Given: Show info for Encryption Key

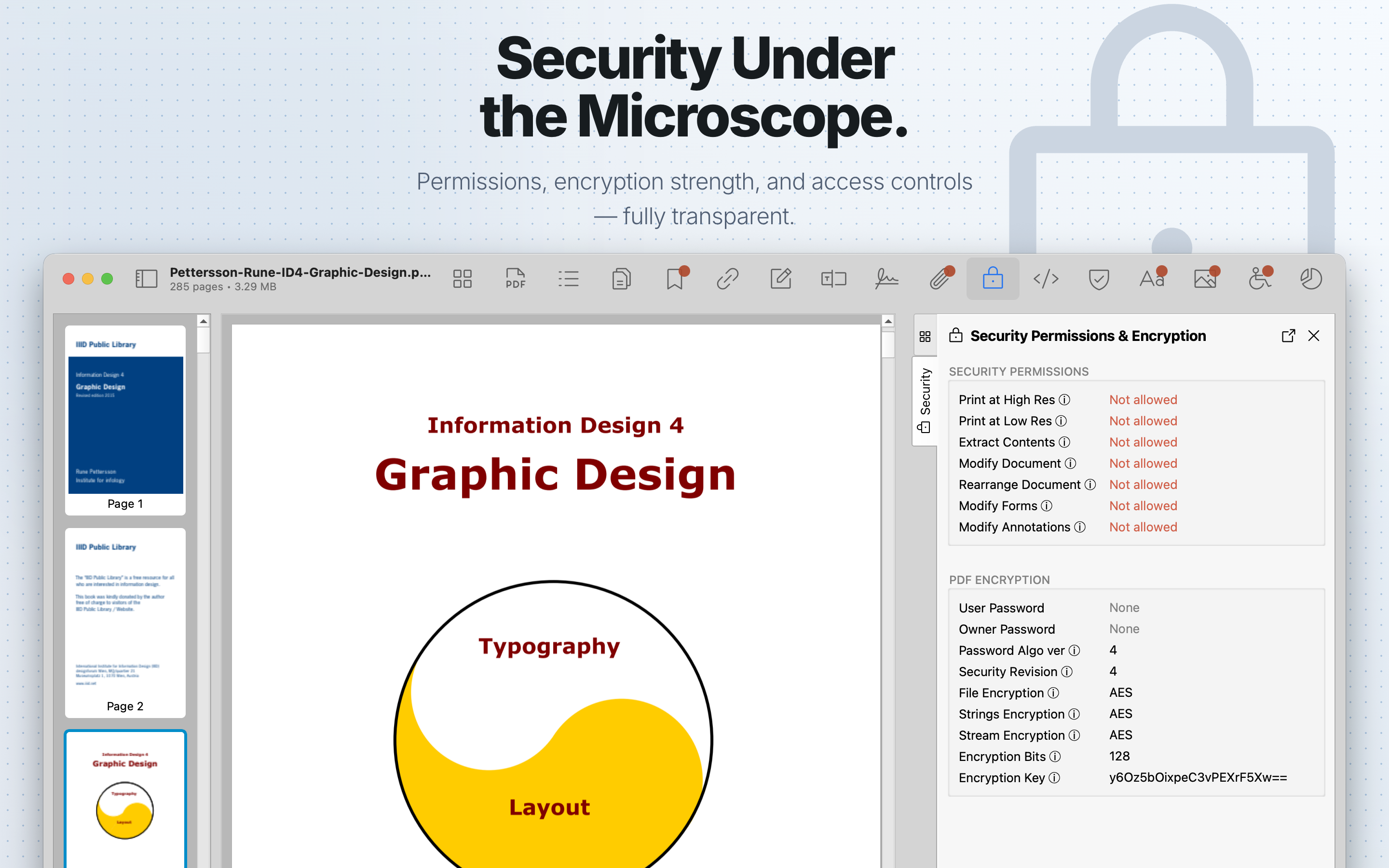Looking at the screenshot, I should (x=1054, y=778).
